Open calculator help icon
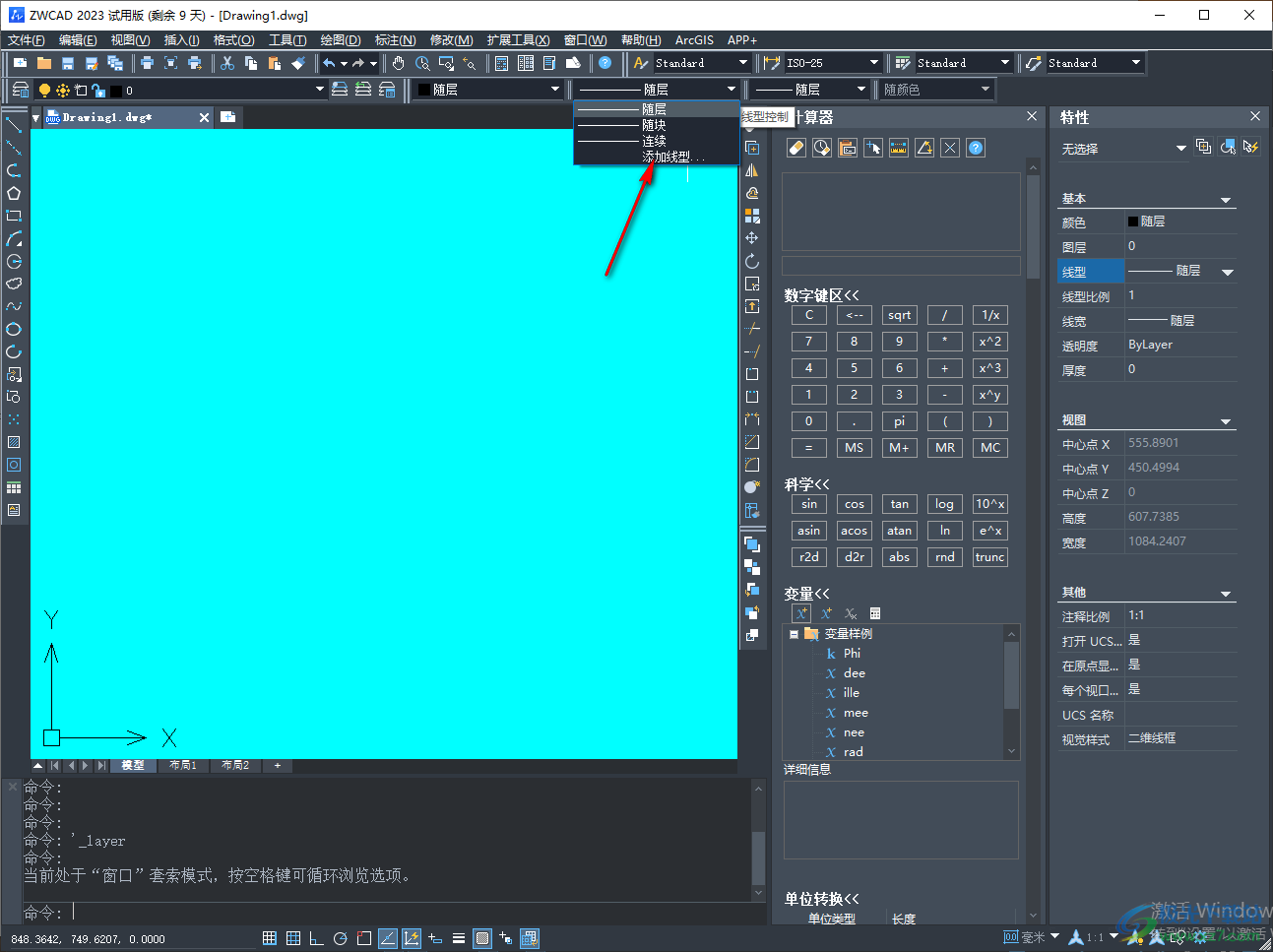Screen dimensions: 1273x952 (x=976, y=148)
